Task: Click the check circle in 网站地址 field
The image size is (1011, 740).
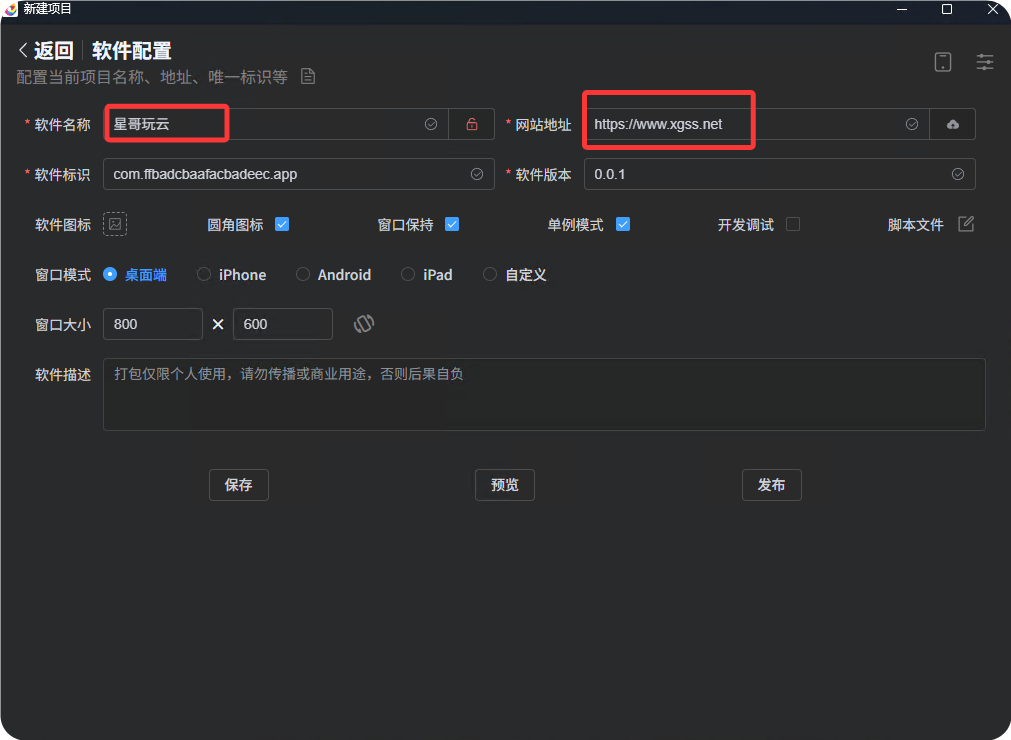Action: [x=912, y=124]
